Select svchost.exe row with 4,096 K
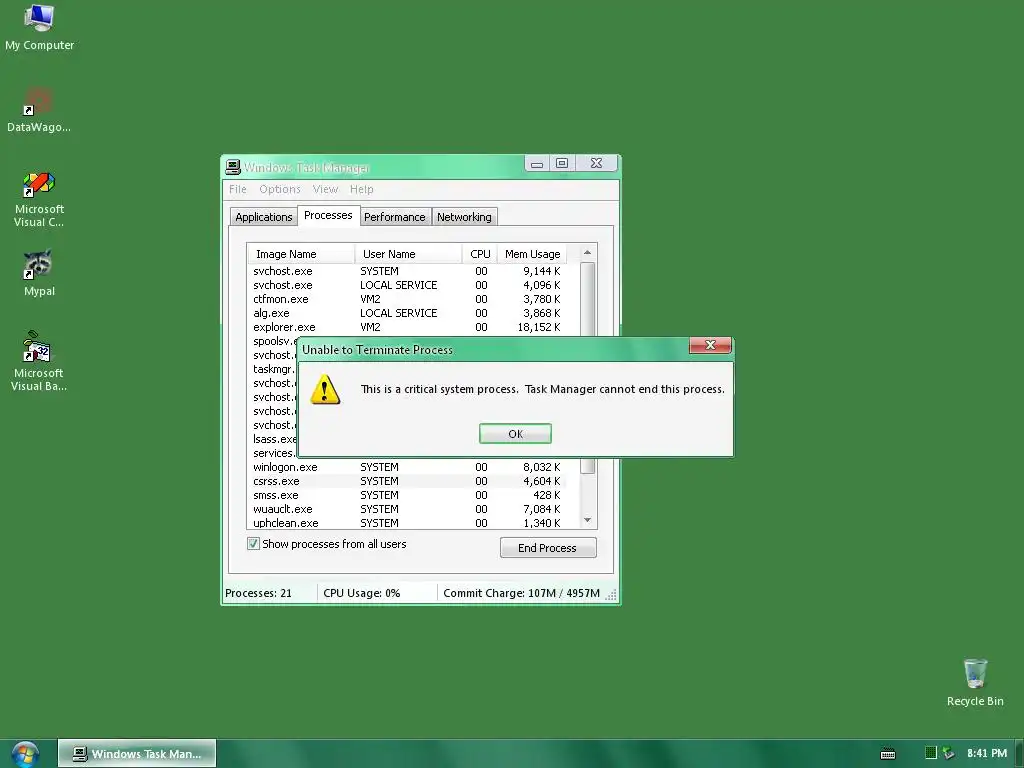This screenshot has height=768, width=1024. click(x=407, y=285)
